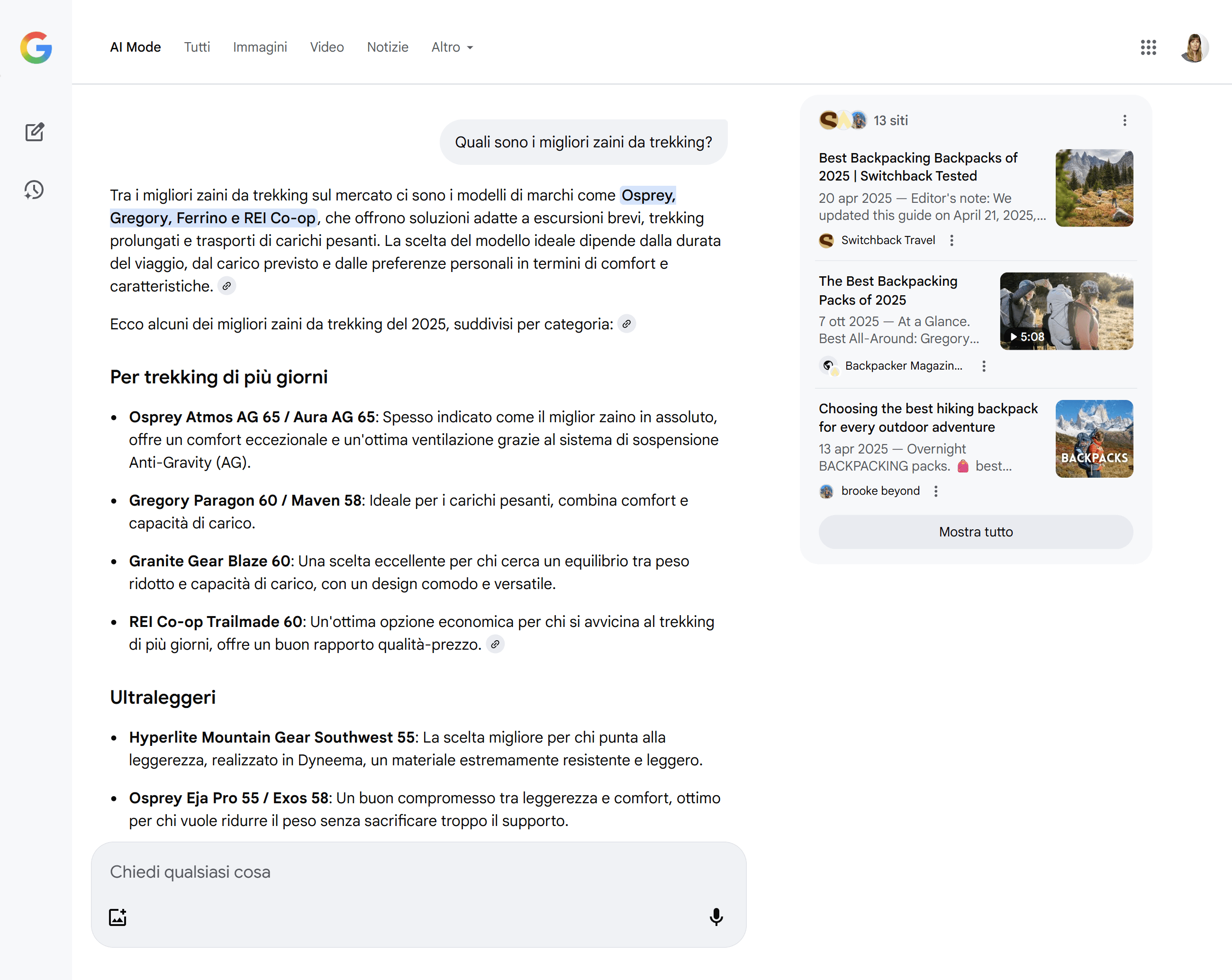Click the Google logo
Screen dimensions: 1232x980
click(x=36, y=48)
